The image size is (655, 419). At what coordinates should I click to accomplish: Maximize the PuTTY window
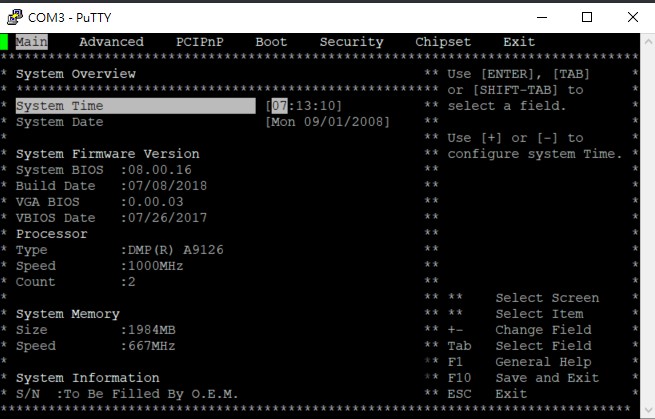587,17
